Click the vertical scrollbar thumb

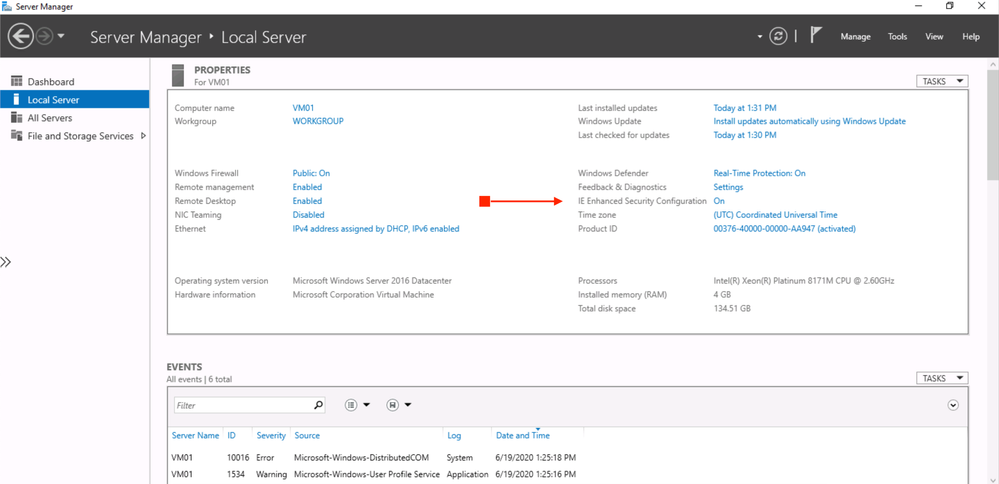[993, 127]
